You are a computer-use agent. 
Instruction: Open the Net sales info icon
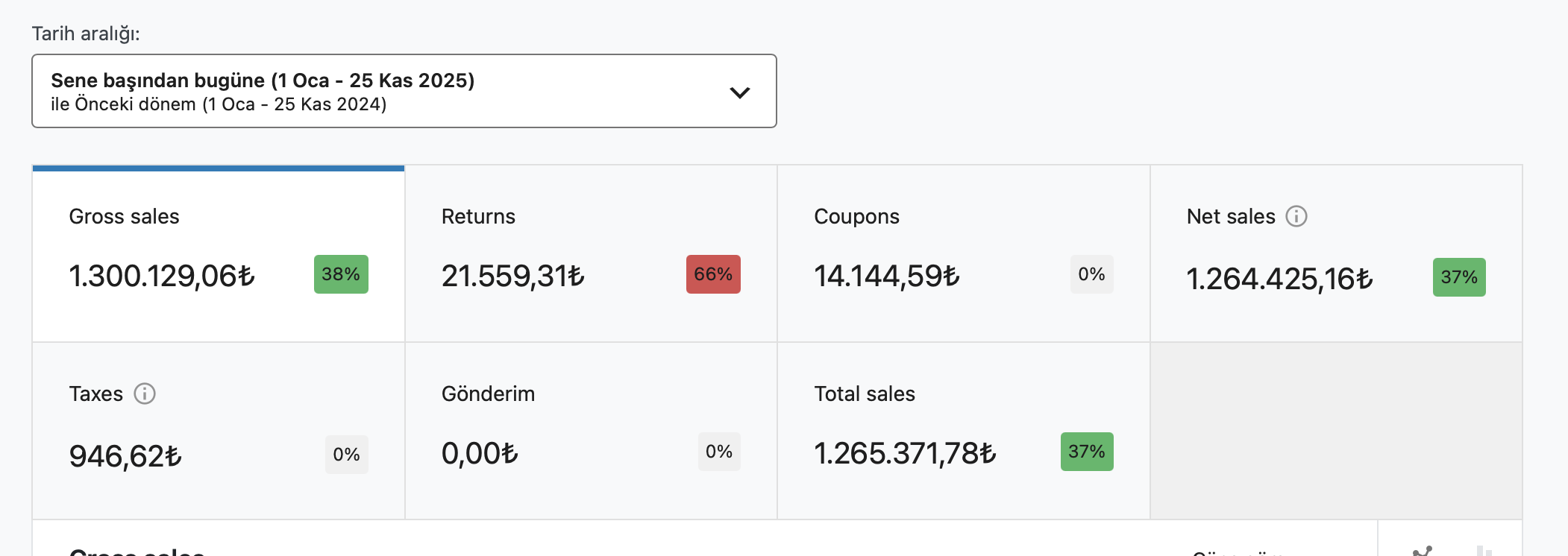1296,216
